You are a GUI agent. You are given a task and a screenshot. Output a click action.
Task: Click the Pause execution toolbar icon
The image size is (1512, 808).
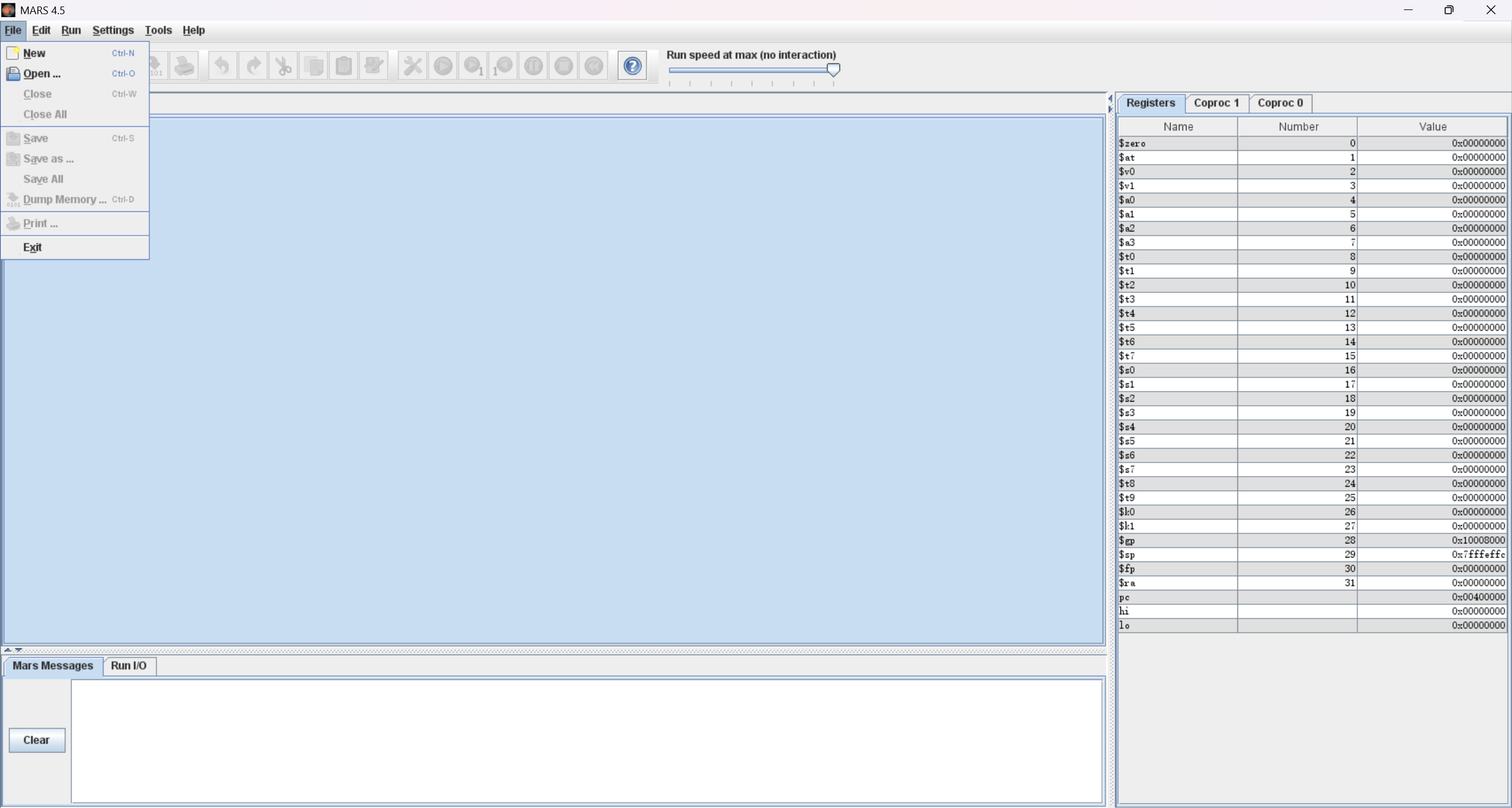coord(533,66)
